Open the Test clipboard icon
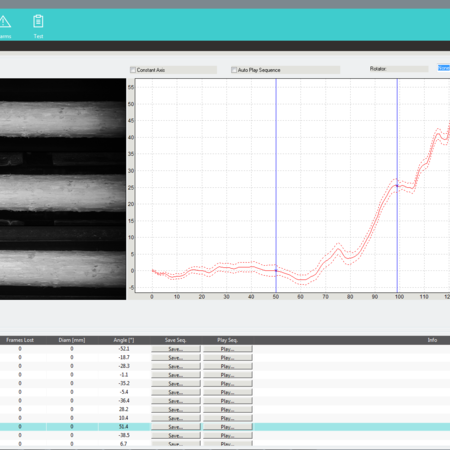Viewport: 450px width, 450px height. (x=38, y=21)
